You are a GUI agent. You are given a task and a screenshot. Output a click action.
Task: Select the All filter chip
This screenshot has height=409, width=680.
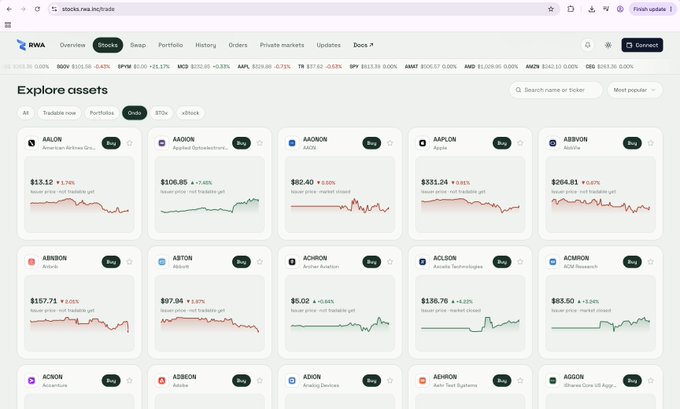(26, 113)
